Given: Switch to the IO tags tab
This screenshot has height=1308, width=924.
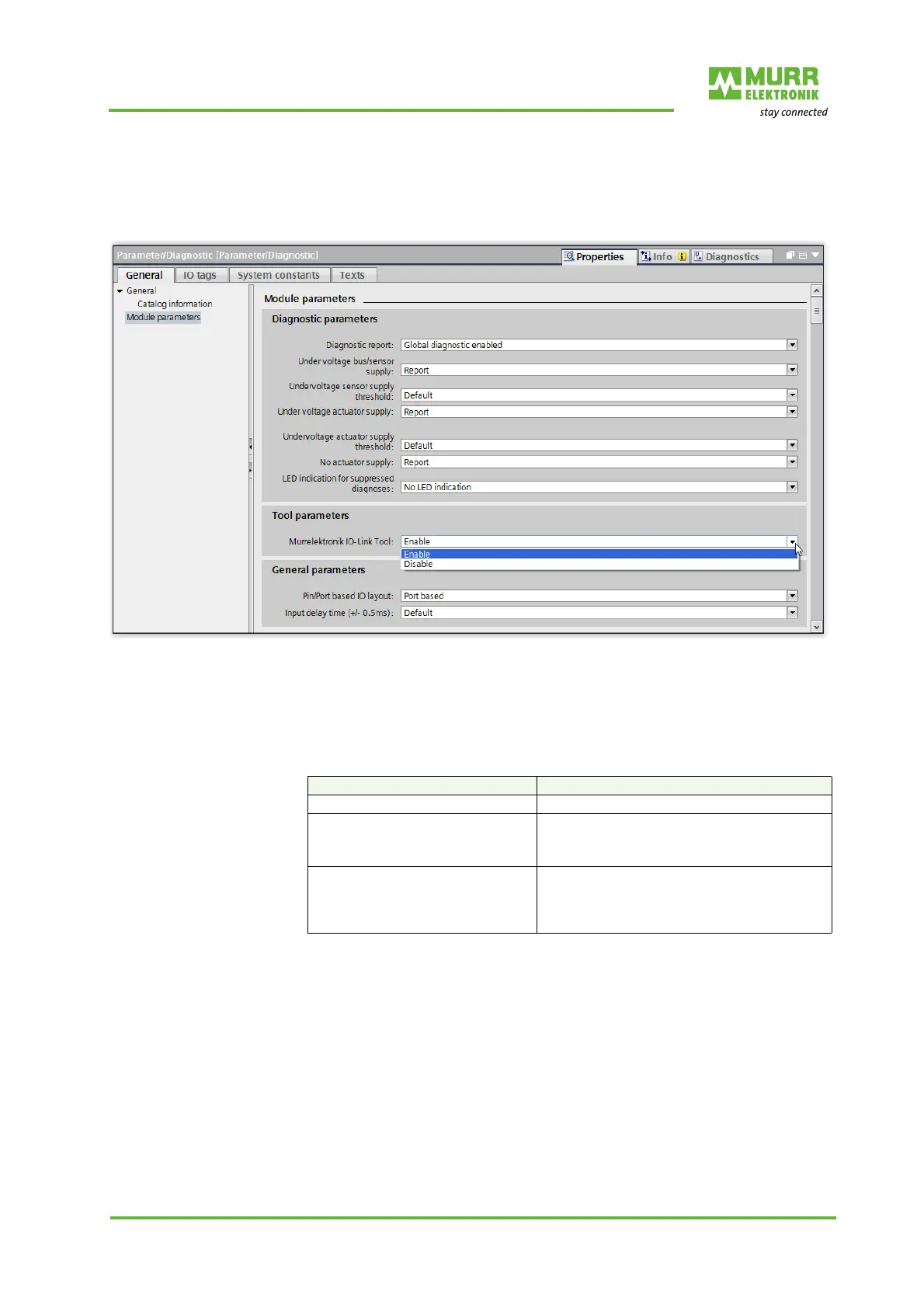Looking at the screenshot, I should (200, 275).
